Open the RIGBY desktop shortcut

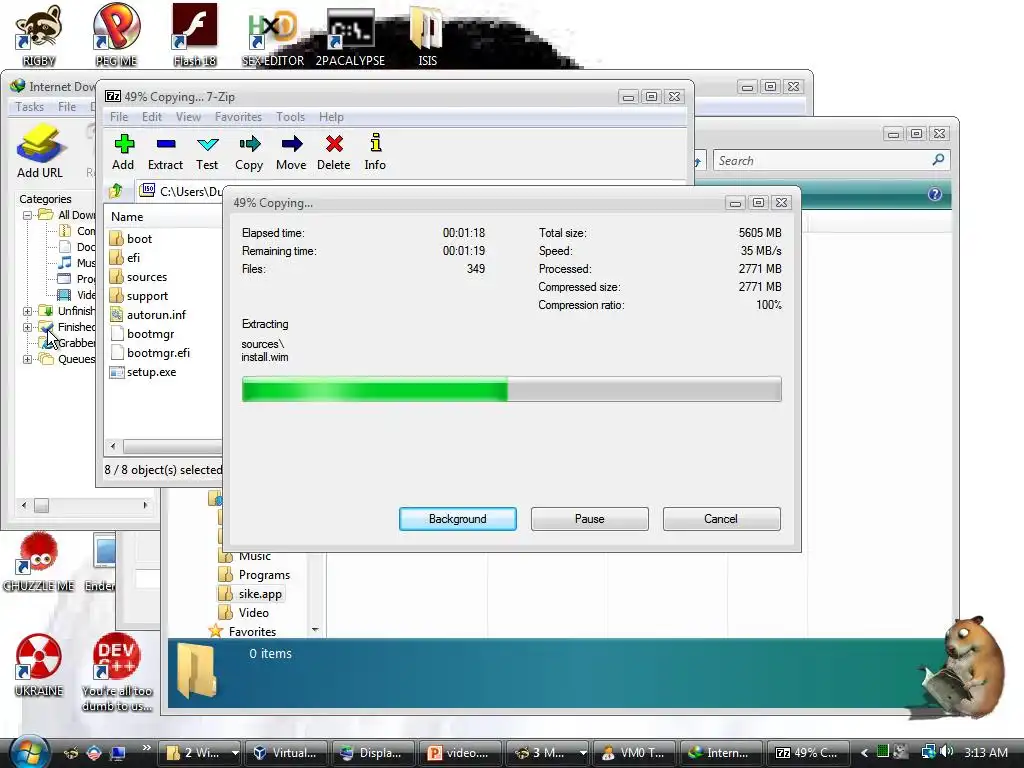pos(39,35)
